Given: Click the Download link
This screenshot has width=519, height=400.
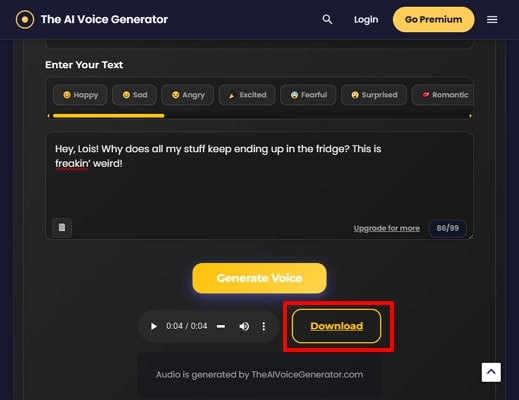Looking at the screenshot, I should pyautogui.click(x=337, y=326).
